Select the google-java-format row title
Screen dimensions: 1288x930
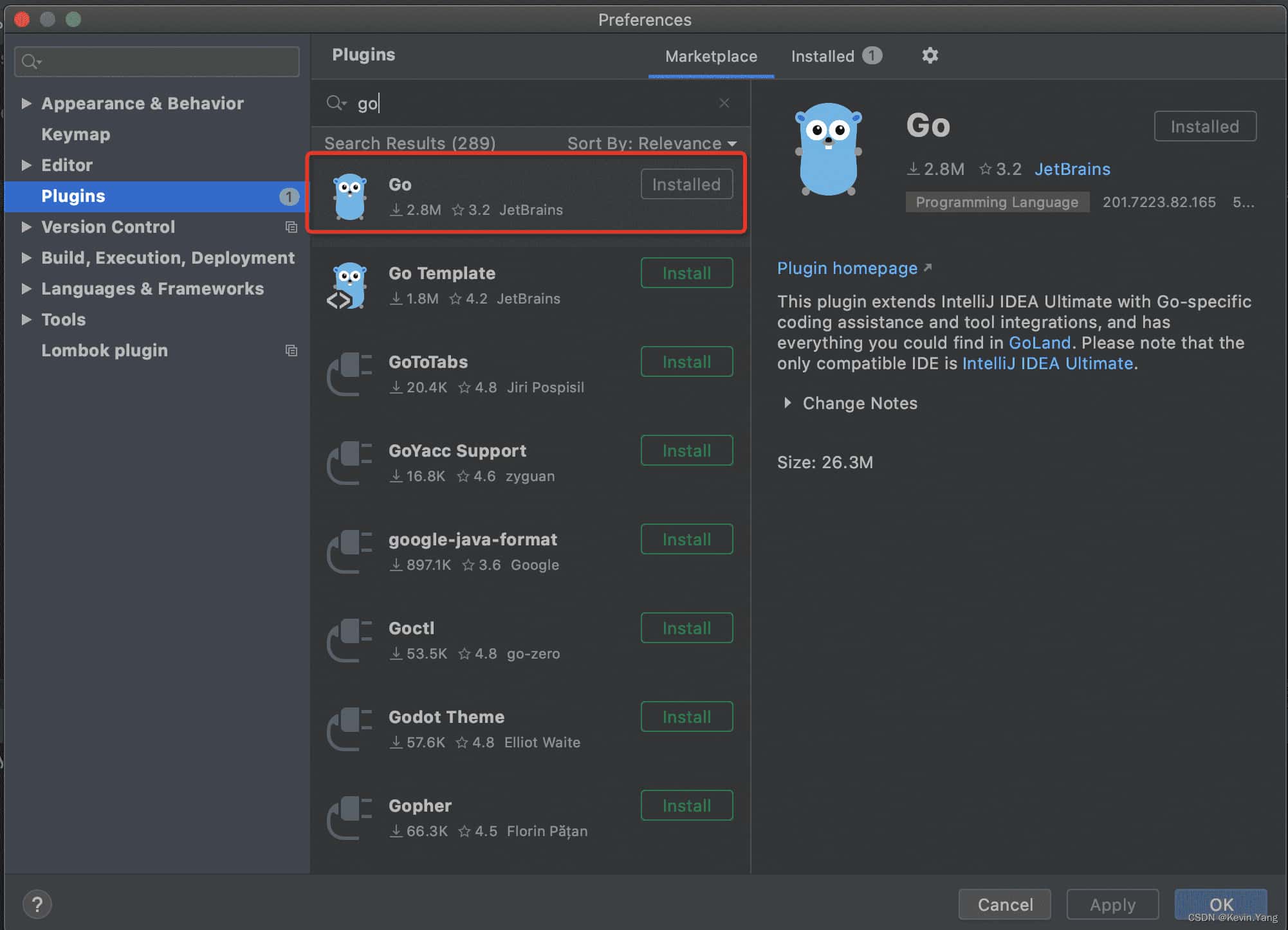click(472, 539)
